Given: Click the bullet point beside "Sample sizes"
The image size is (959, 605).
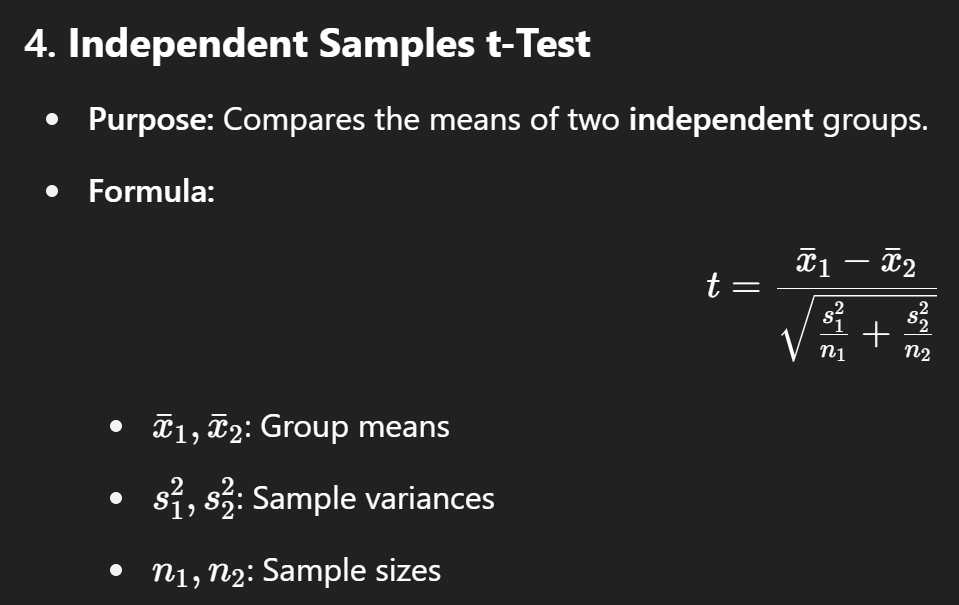Looking at the screenshot, I should 116,571.
